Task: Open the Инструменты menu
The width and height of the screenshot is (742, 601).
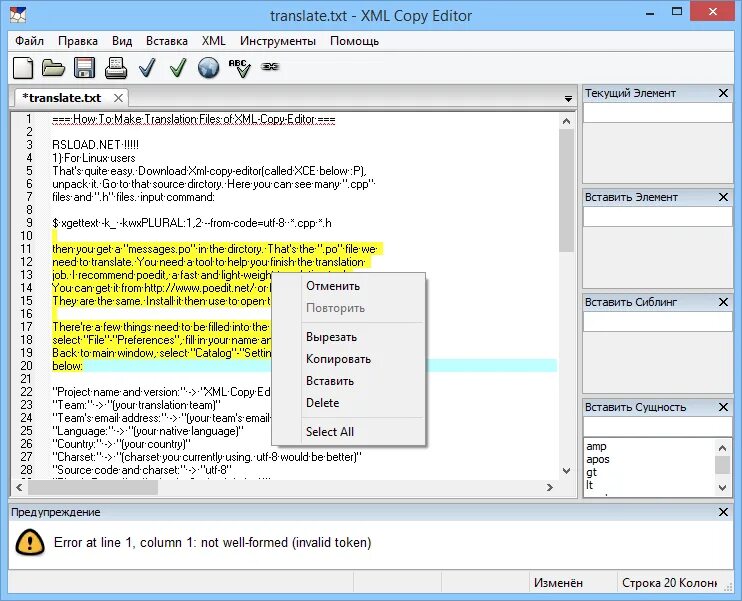Action: click(278, 41)
